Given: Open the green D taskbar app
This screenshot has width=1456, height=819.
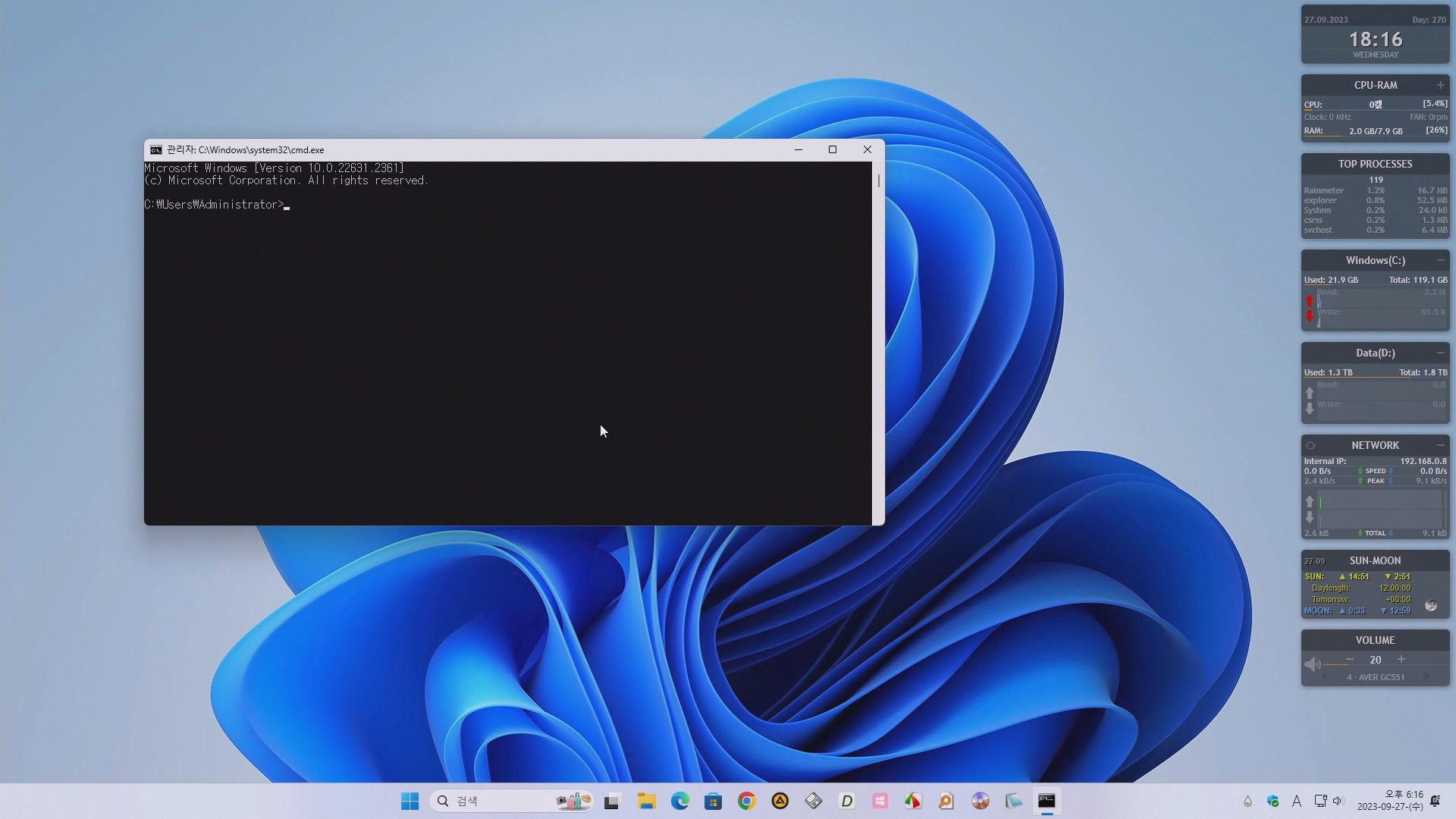Looking at the screenshot, I should tap(846, 801).
